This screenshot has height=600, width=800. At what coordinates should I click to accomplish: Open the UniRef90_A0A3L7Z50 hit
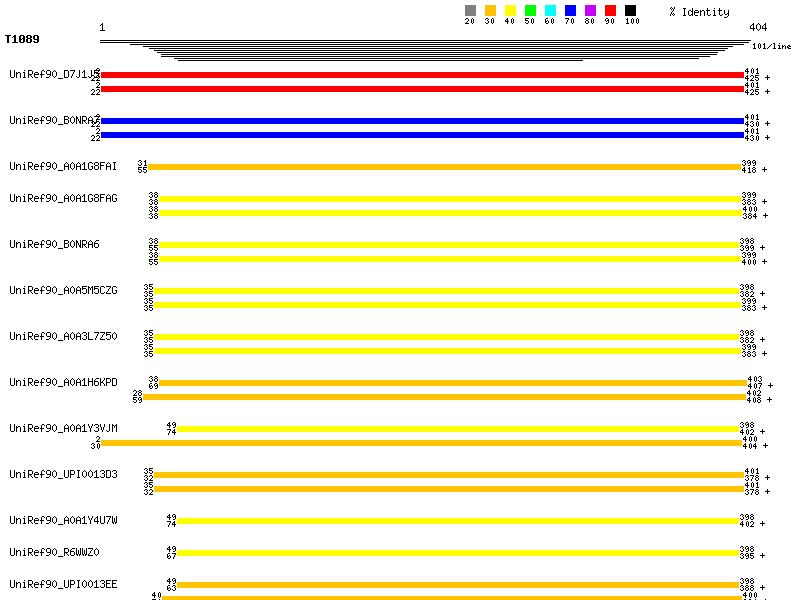pos(63,336)
